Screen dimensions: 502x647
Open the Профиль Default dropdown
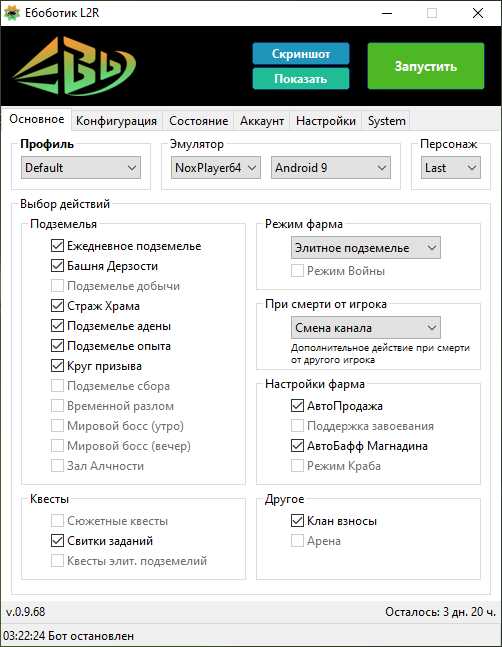click(81, 168)
